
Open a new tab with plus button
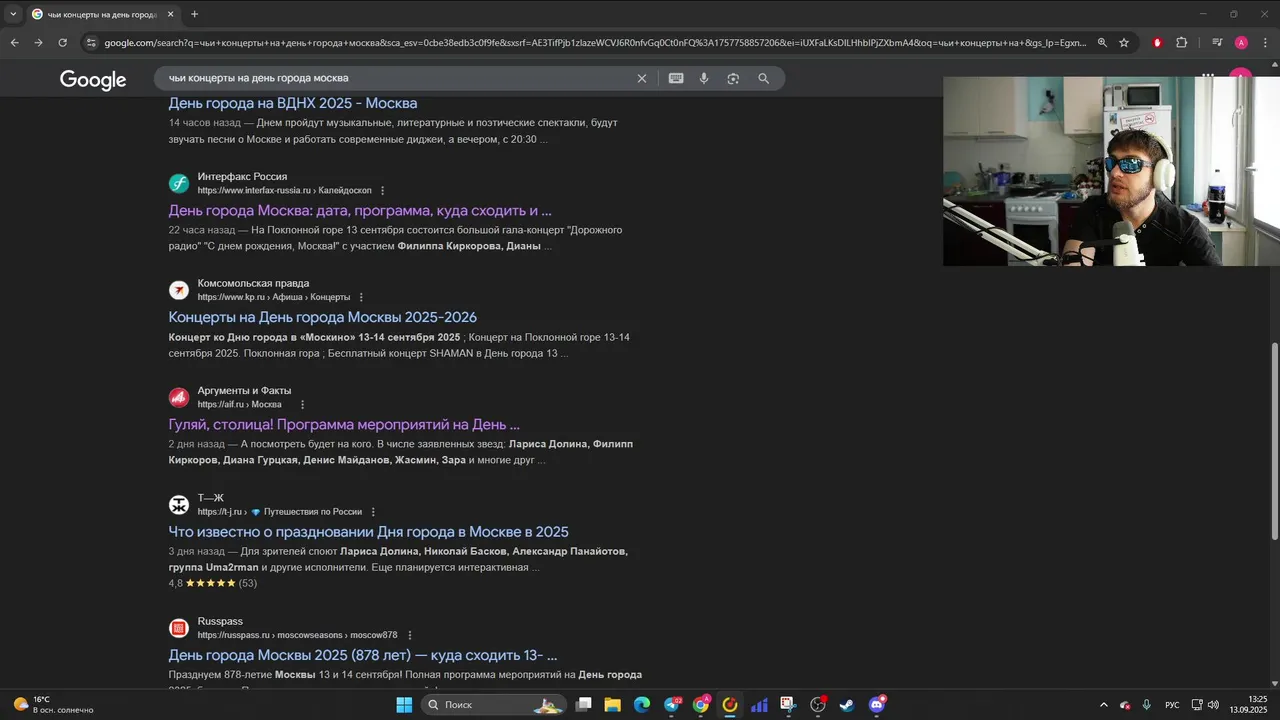194,14
